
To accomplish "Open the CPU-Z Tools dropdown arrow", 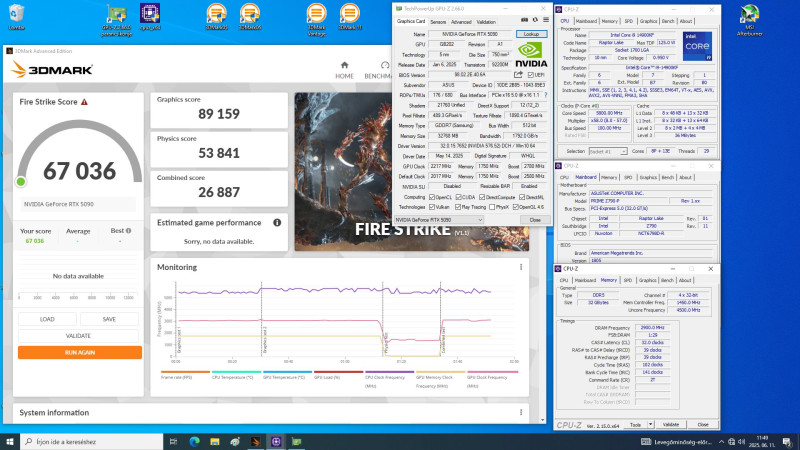I will 651,424.
